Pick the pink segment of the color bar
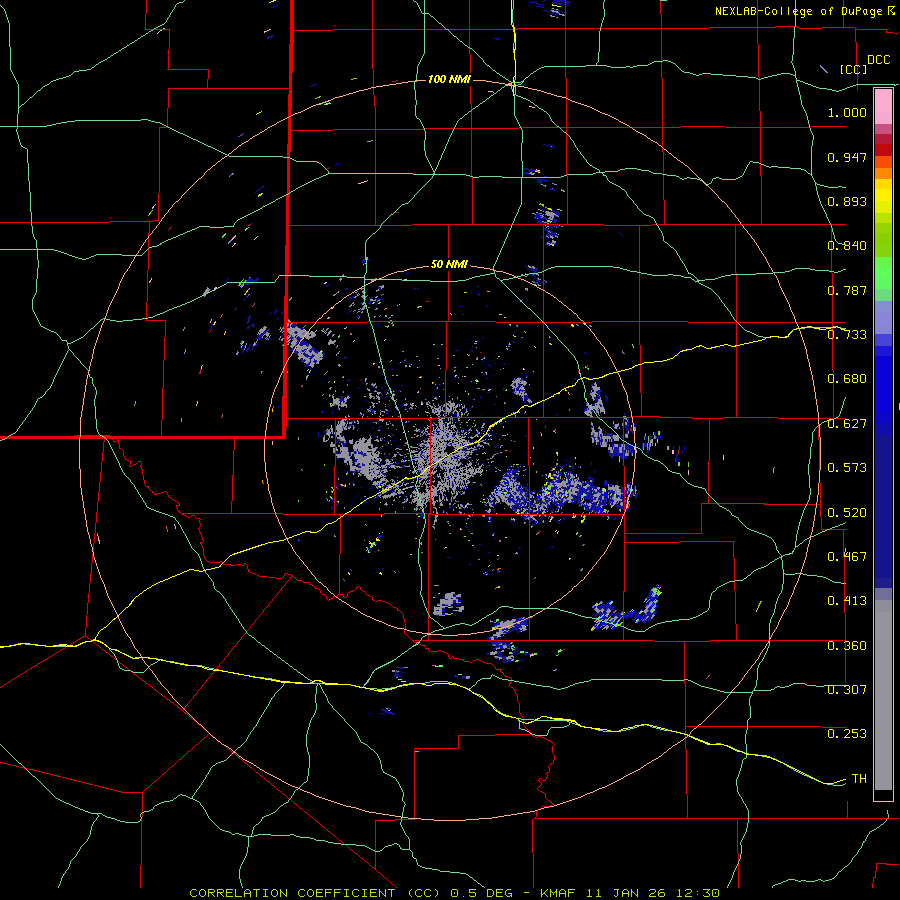Viewport: 900px width, 900px height. coord(883,107)
